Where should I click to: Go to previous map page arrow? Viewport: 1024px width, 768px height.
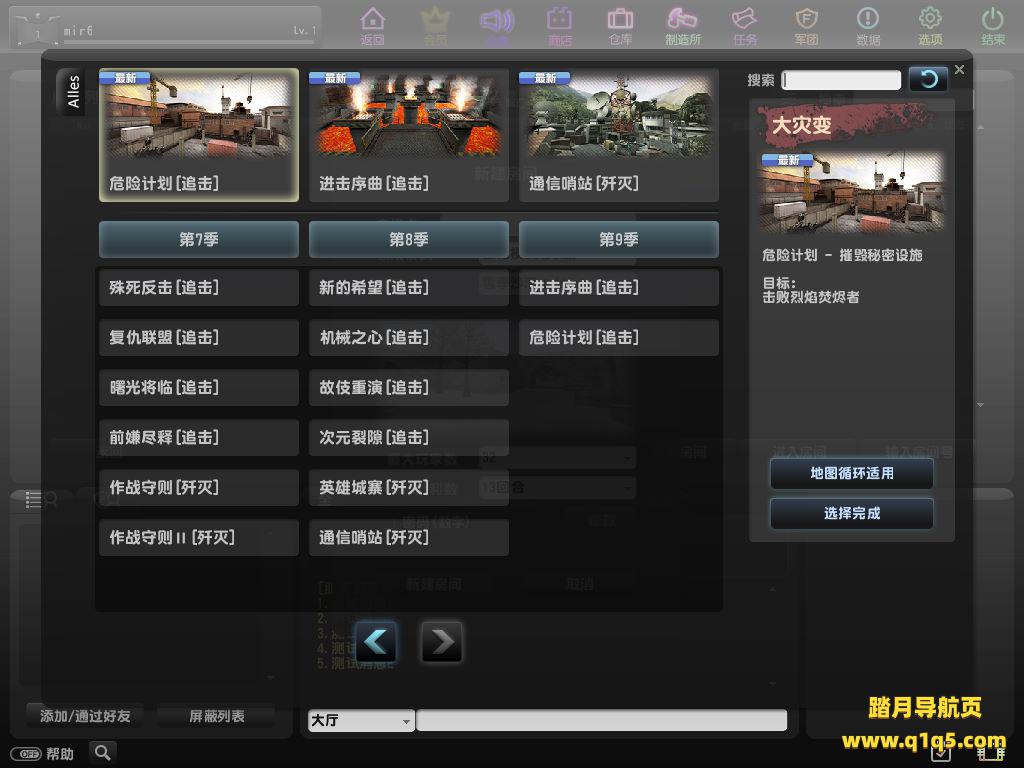tap(376, 642)
